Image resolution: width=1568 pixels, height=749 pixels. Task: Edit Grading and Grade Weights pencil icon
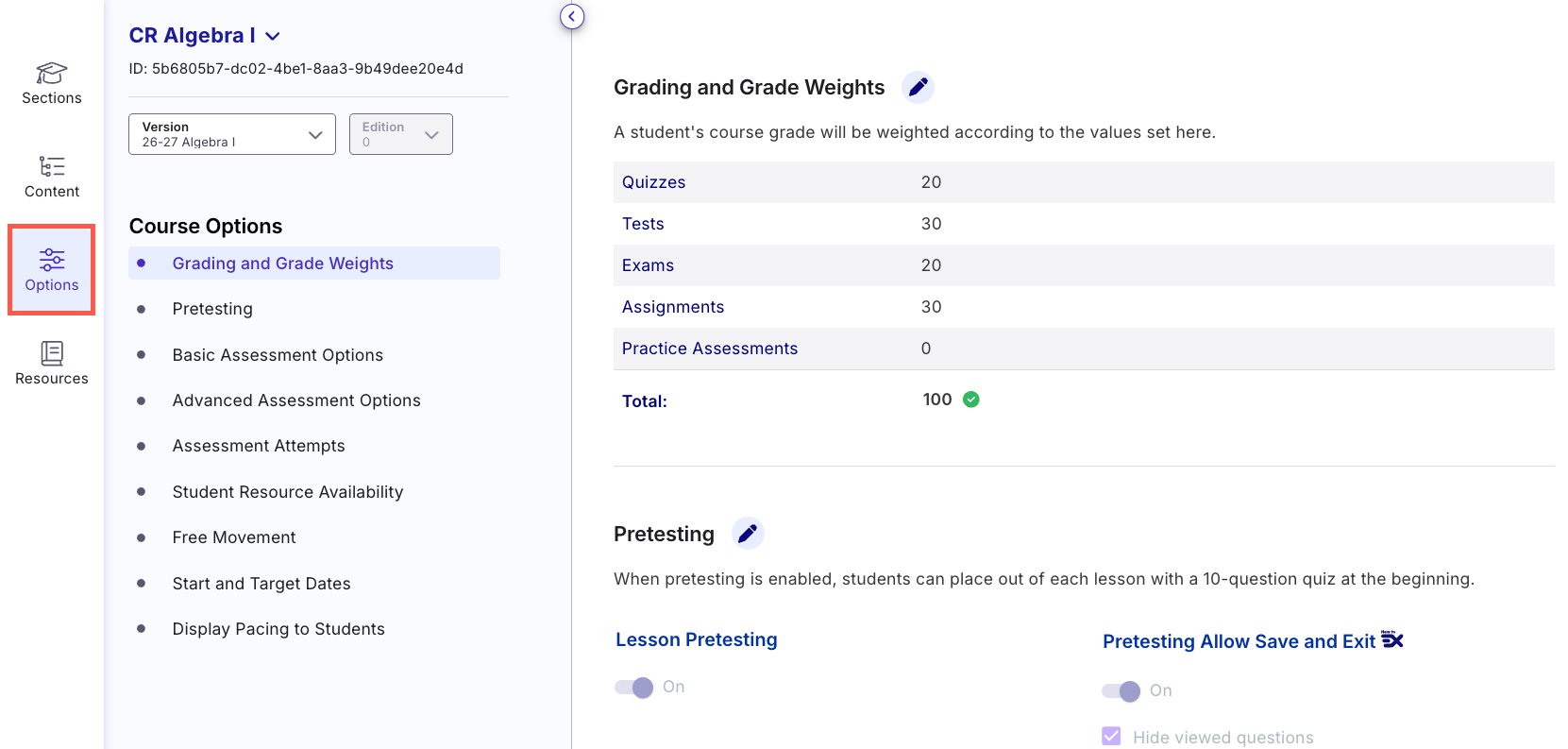click(918, 87)
